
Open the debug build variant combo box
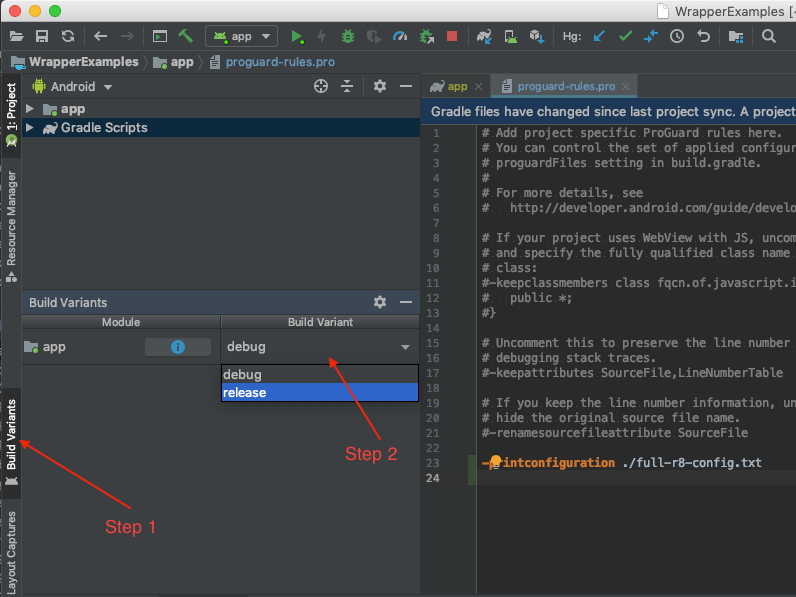[320, 347]
